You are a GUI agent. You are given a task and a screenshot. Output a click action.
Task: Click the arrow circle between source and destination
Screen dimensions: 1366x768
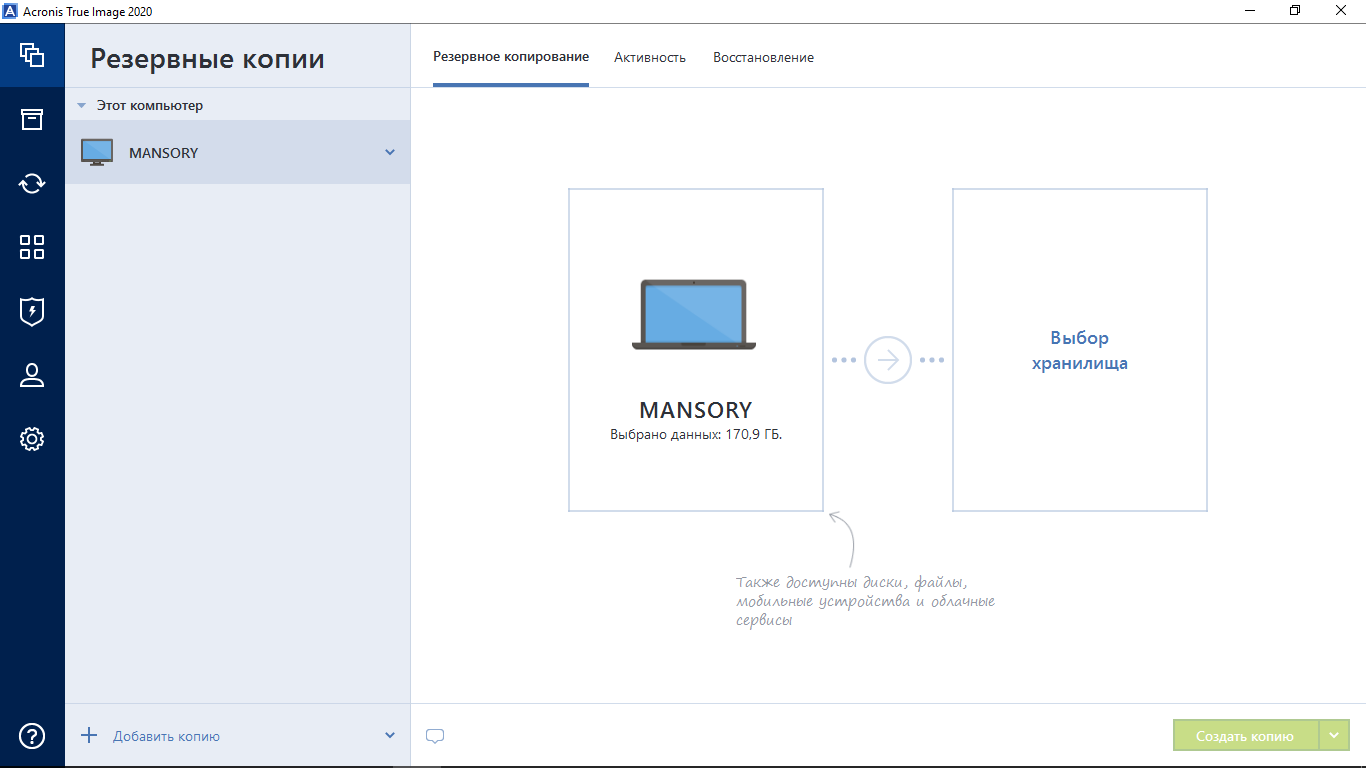coord(888,360)
